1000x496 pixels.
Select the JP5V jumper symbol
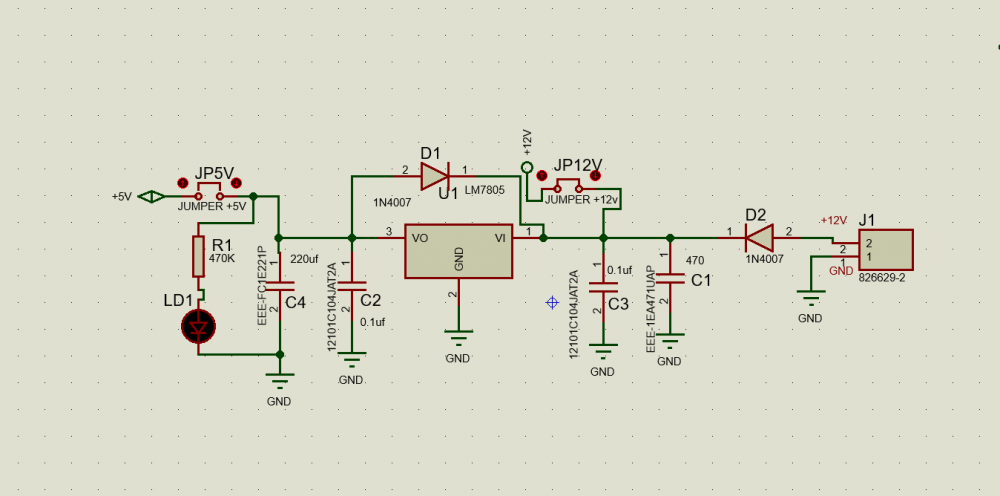tap(209, 191)
